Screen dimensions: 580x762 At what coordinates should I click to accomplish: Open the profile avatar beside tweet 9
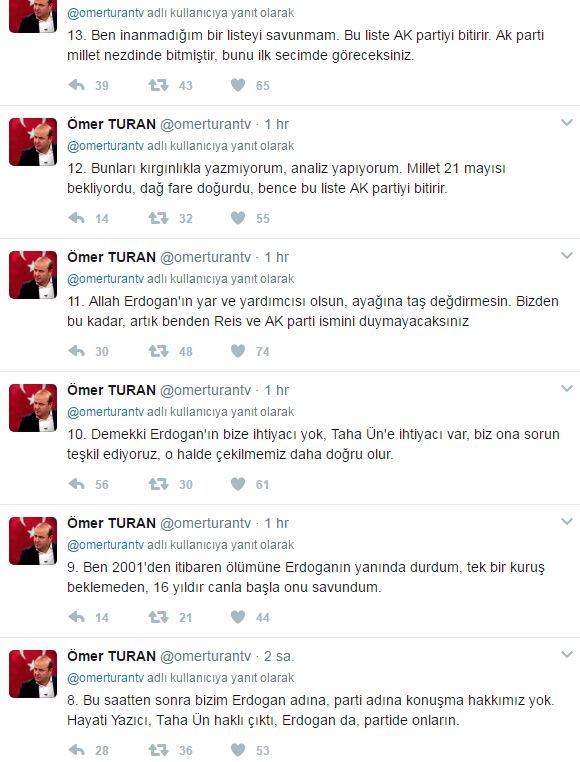pyautogui.click(x=33, y=541)
